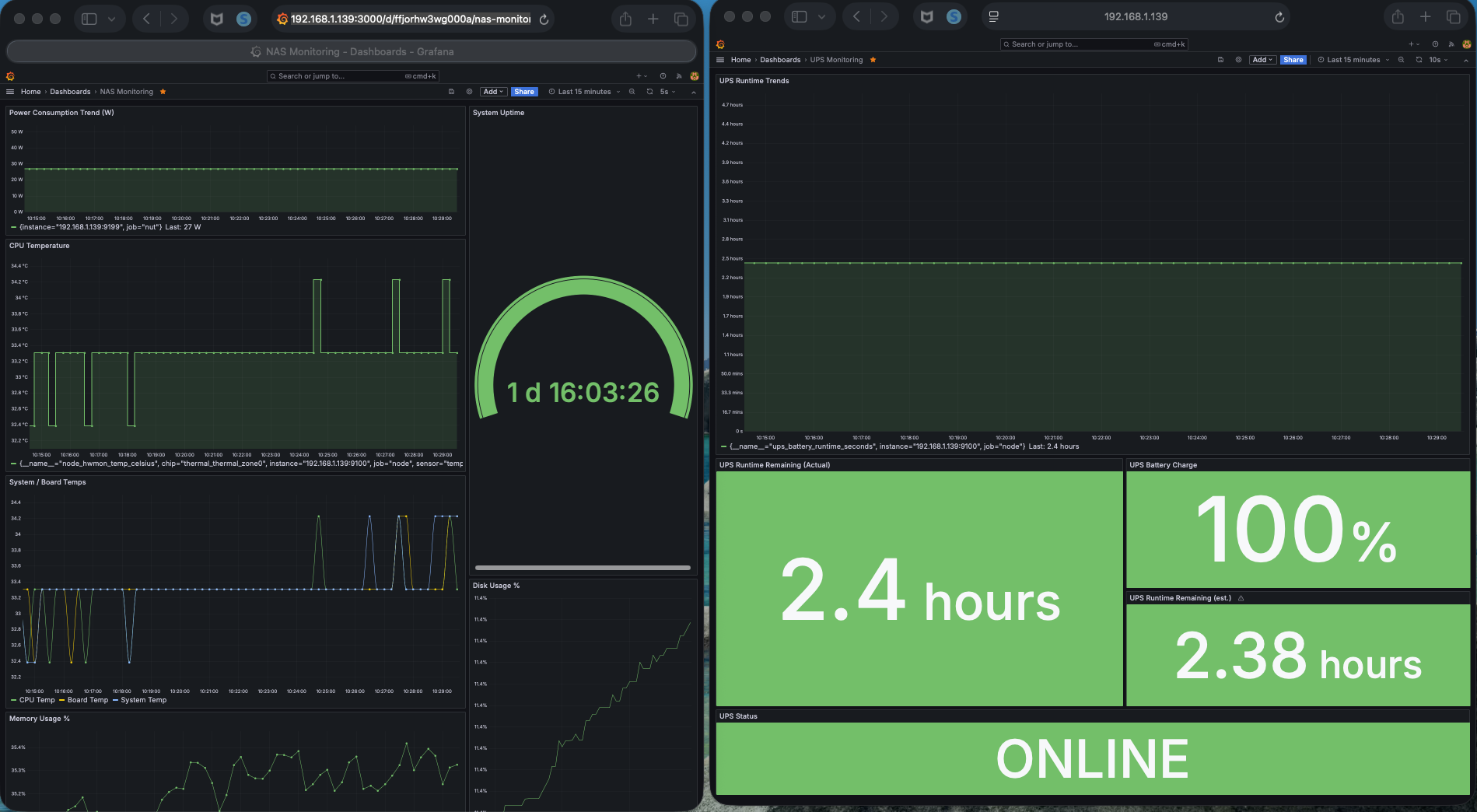This screenshot has width=1477, height=812.
Task: Click Share button in UPS Monitoring window
Action: [x=1293, y=60]
